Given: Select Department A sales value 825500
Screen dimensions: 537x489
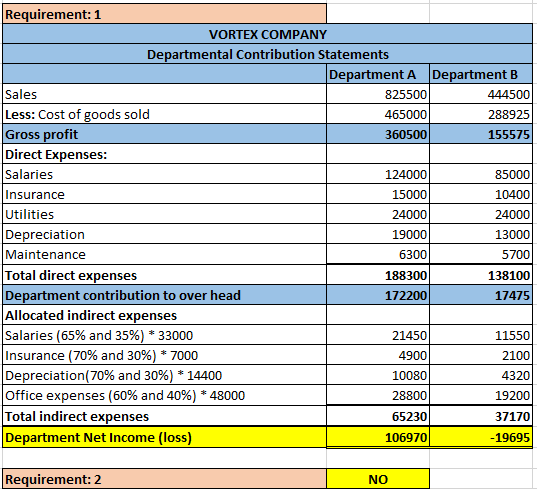Looking at the screenshot, I should (x=378, y=94).
